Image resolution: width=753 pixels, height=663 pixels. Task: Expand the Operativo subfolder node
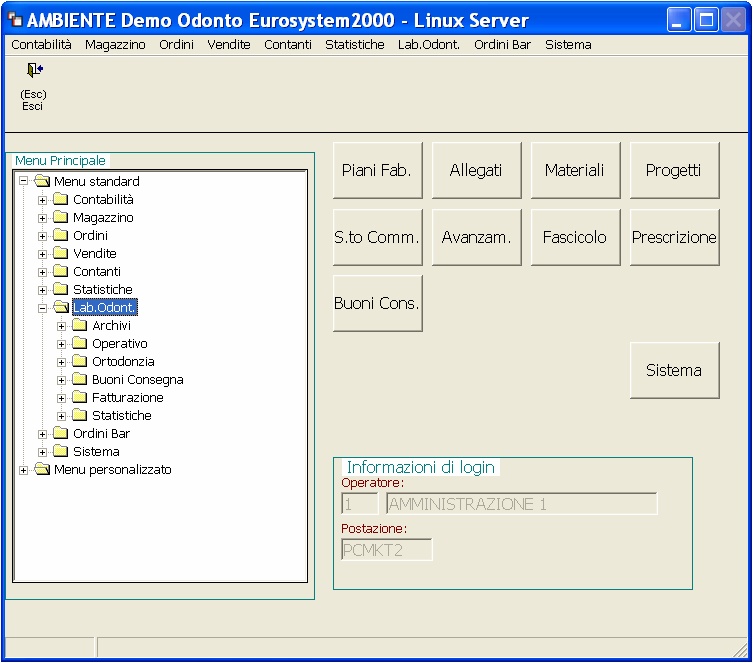[61, 344]
